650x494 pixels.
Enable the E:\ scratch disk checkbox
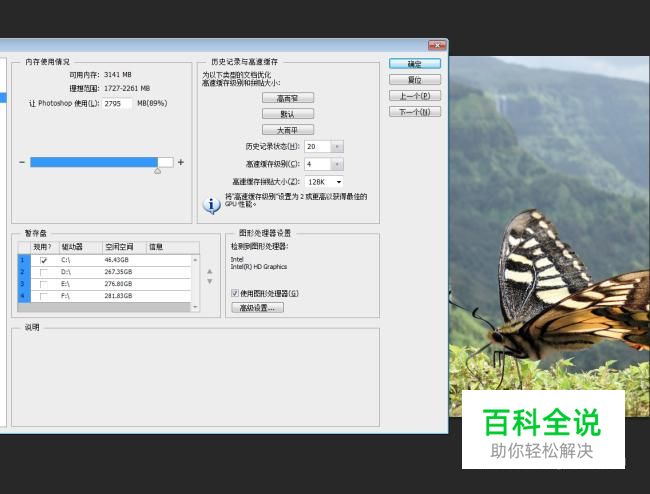click(44, 284)
